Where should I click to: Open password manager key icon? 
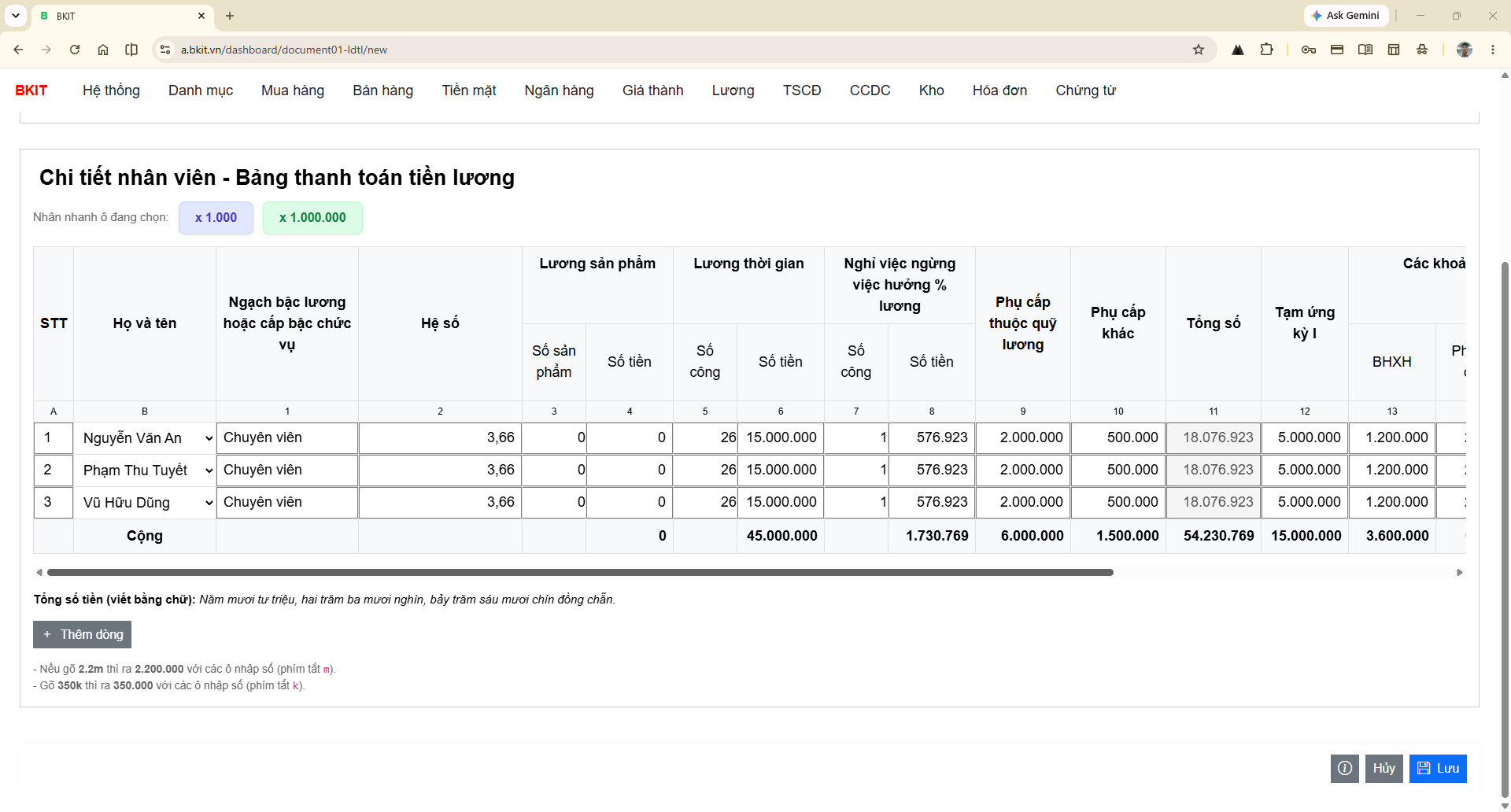[x=1309, y=50]
